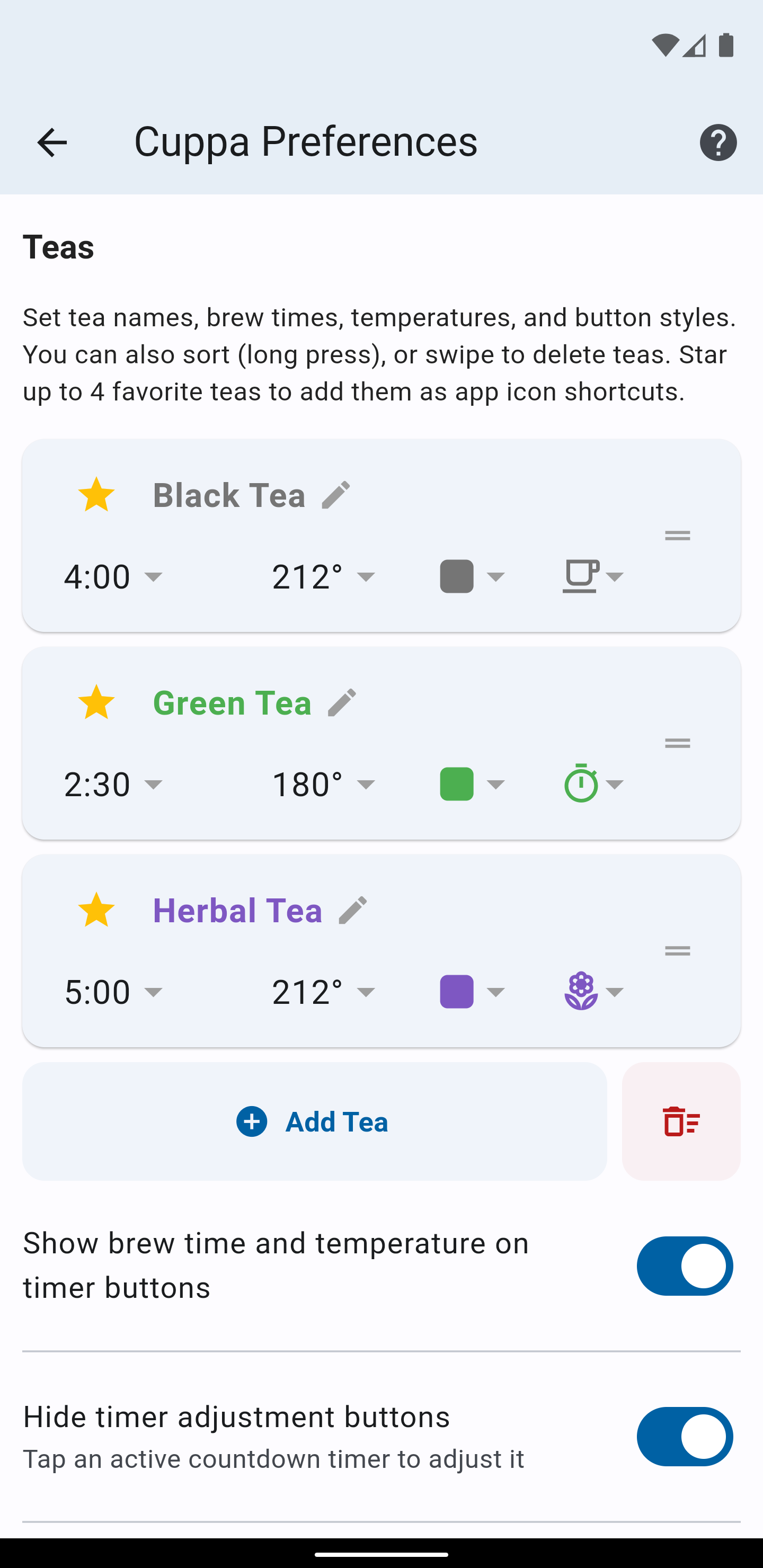Rename Herbal Tea via pencil icon
The width and height of the screenshot is (763, 1568).
click(352, 911)
